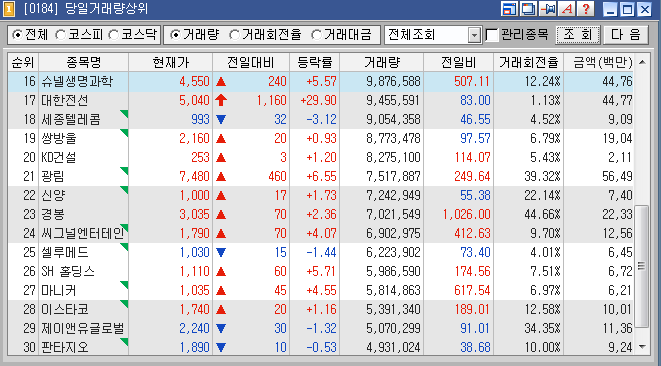The width and height of the screenshot is (661, 366).
Task: Select the SH 홀딩스 stock name
Action: click(x=68, y=271)
